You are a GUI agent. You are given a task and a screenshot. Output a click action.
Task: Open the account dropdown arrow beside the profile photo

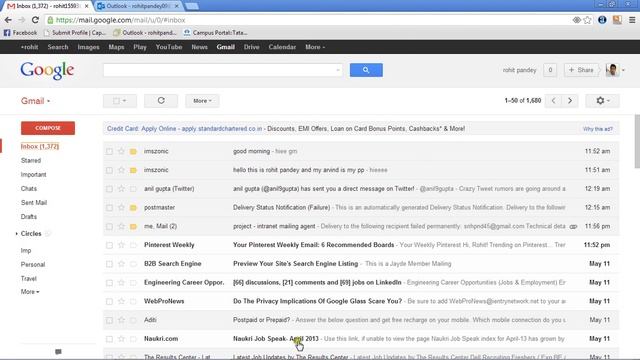coord(623,70)
